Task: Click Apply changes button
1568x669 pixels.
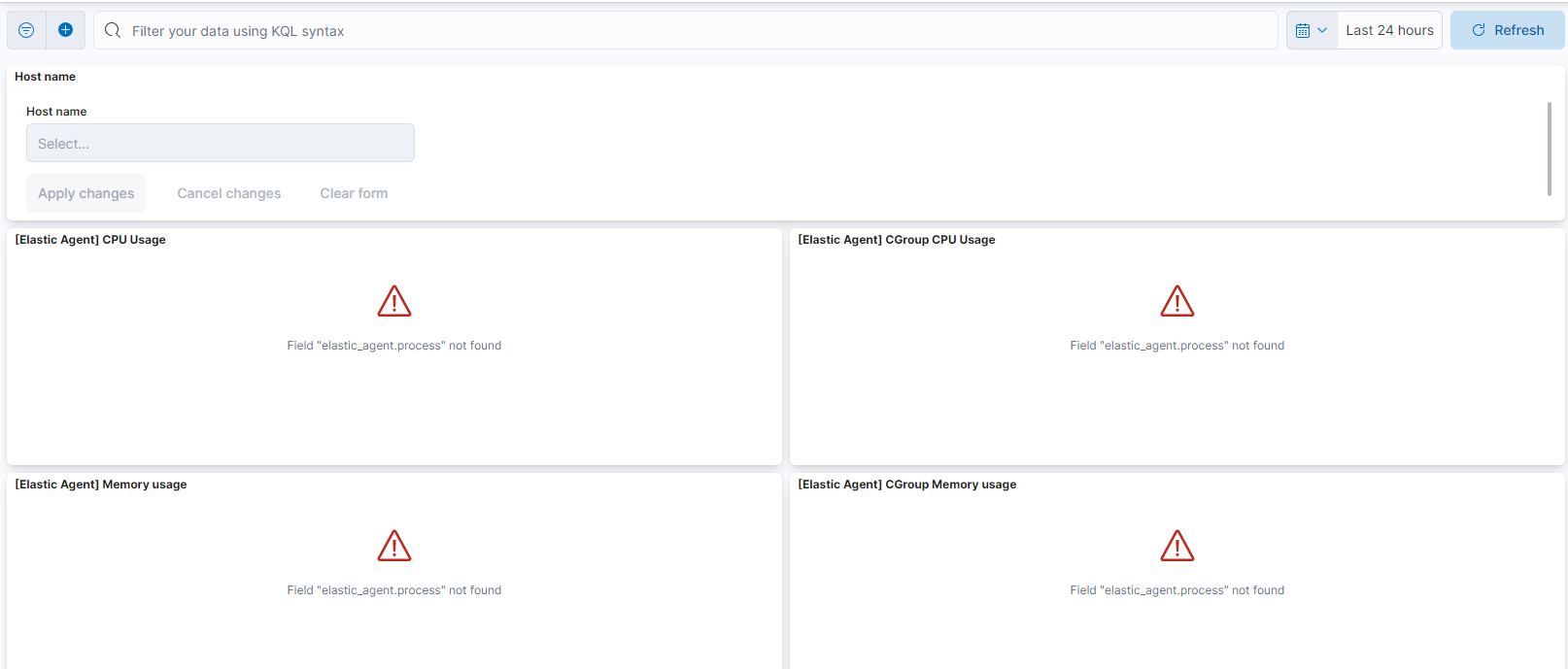Action: (86, 193)
